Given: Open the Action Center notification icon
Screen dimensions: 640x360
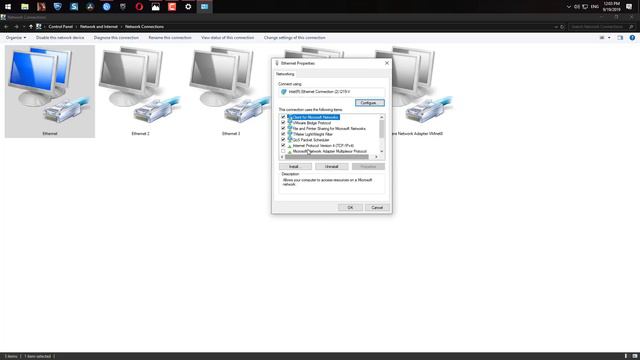Looking at the screenshot, I should (x=629, y=7).
